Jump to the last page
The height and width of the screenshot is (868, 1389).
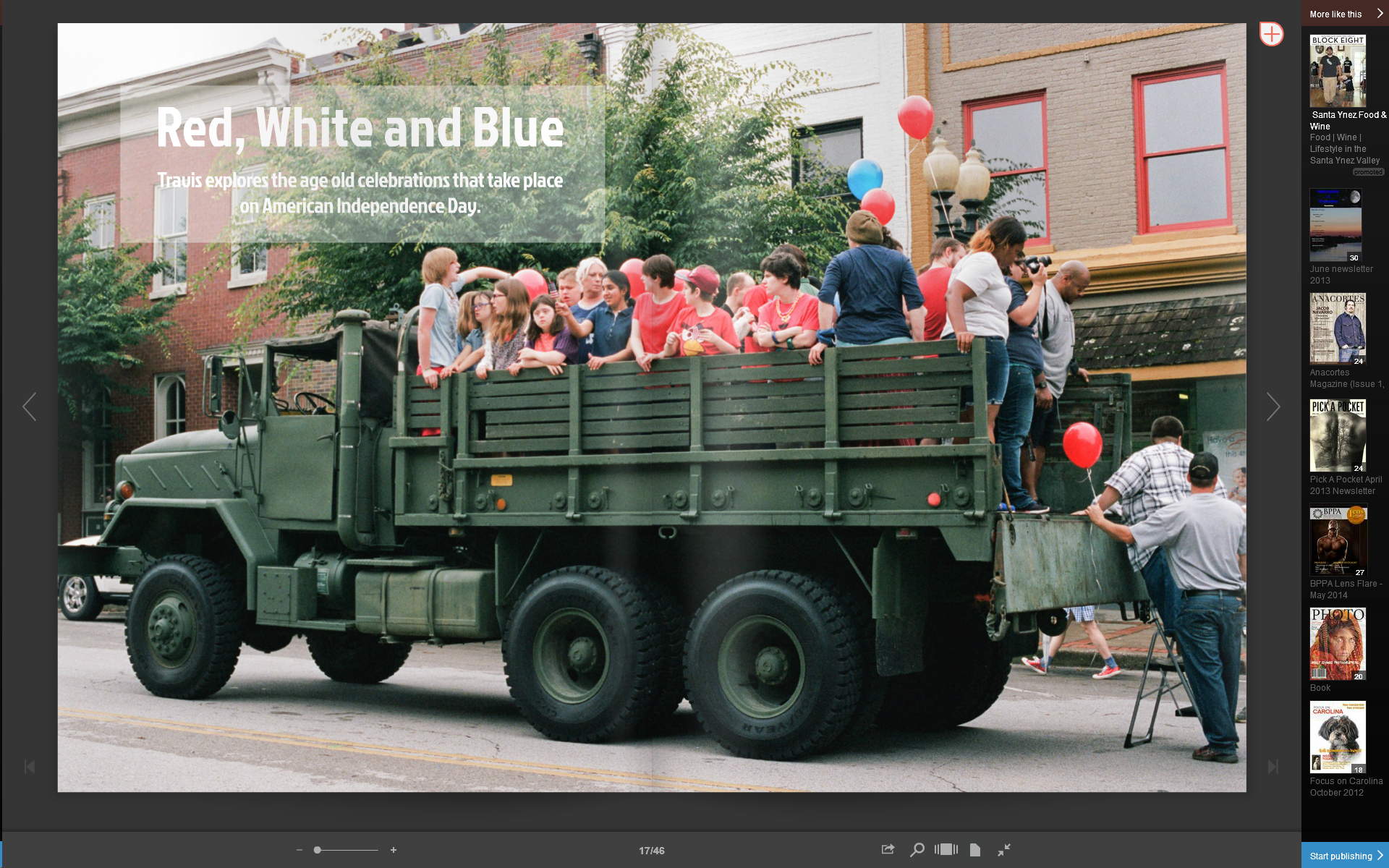pyautogui.click(x=1273, y=767)
